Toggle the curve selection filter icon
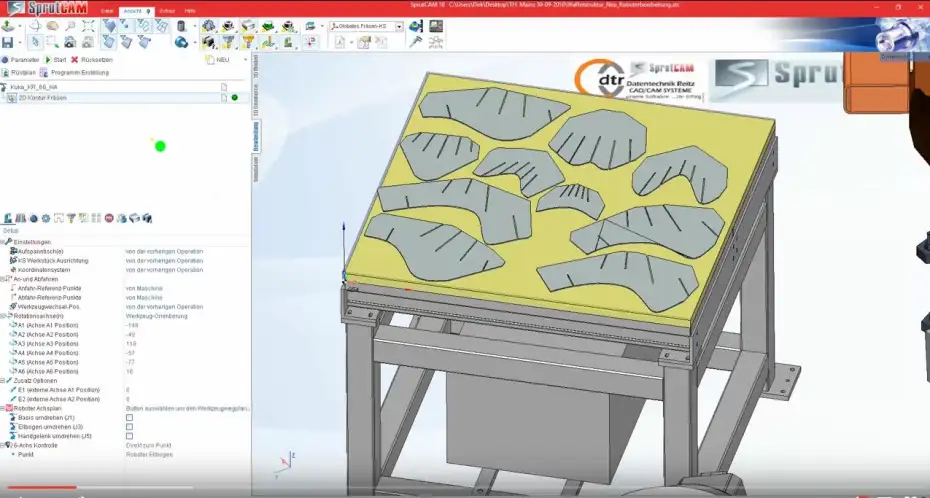This screenshot has width=930, height=498. coord(144,26)
